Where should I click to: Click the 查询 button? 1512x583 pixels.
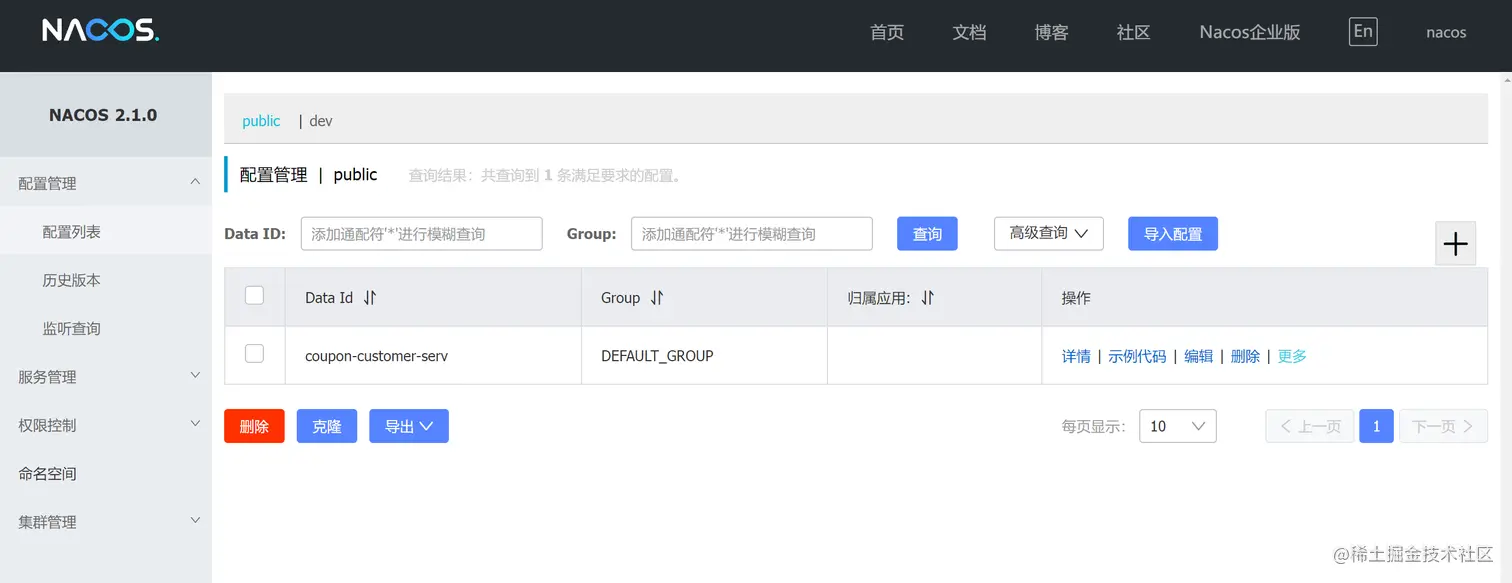[x=927, y=233]
